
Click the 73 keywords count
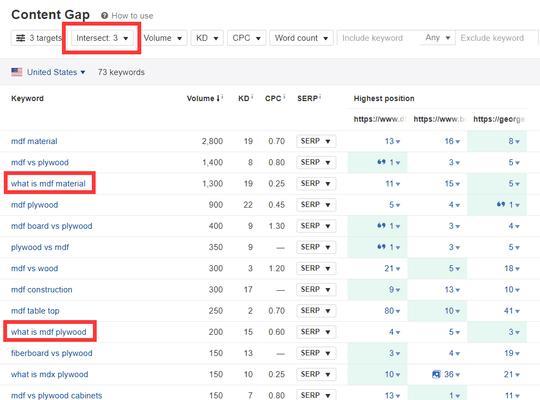coord(121,72)
